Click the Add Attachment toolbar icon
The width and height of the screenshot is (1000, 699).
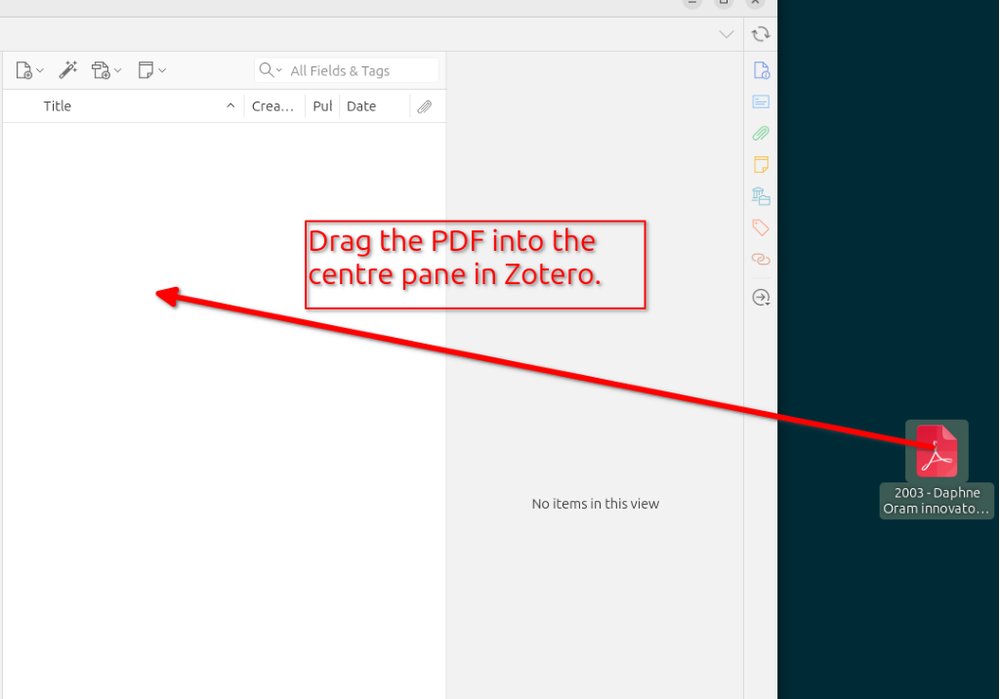coord(101,70)
